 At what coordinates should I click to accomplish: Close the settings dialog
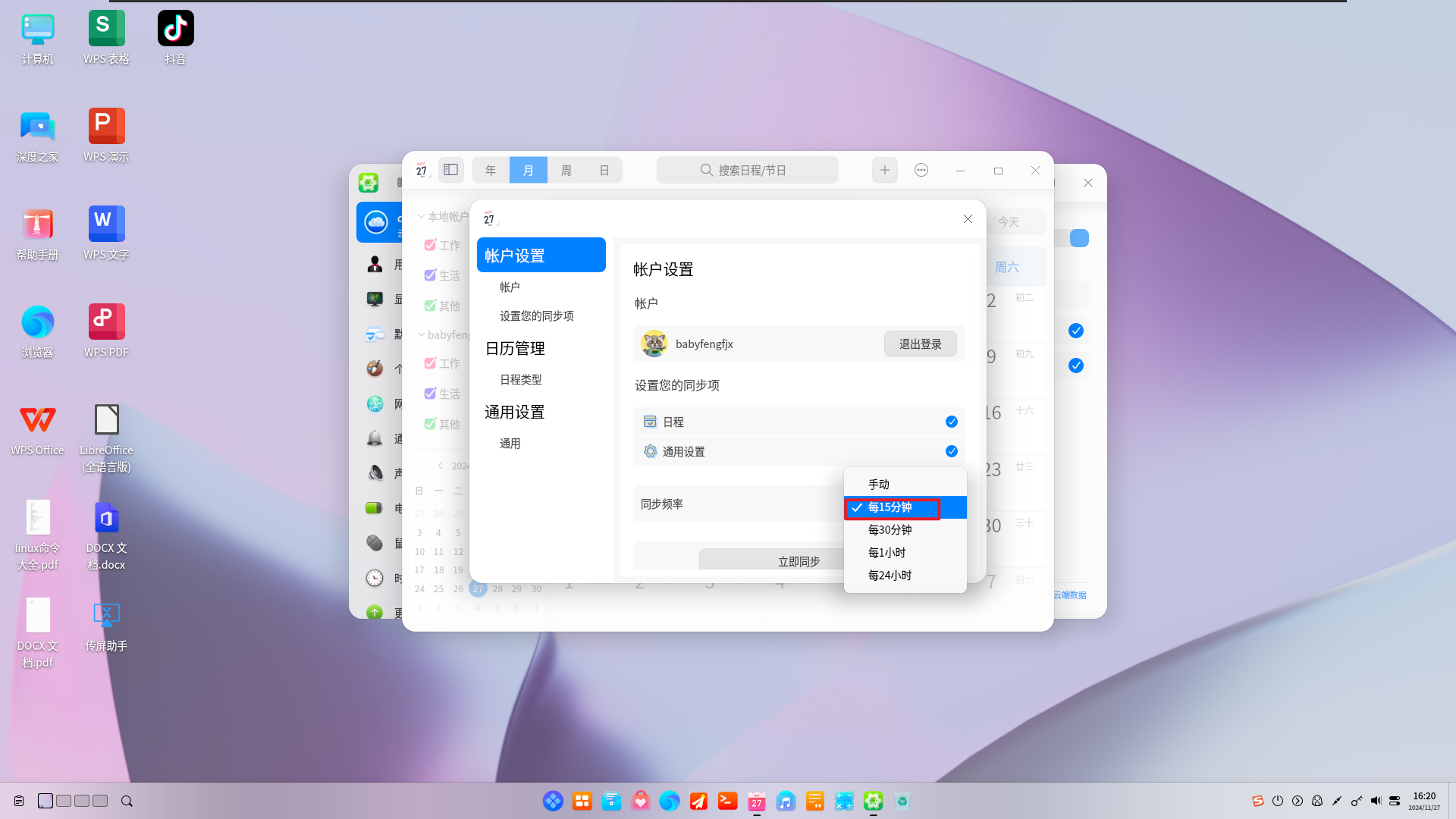pyautogui.click(x=968, y=218)
